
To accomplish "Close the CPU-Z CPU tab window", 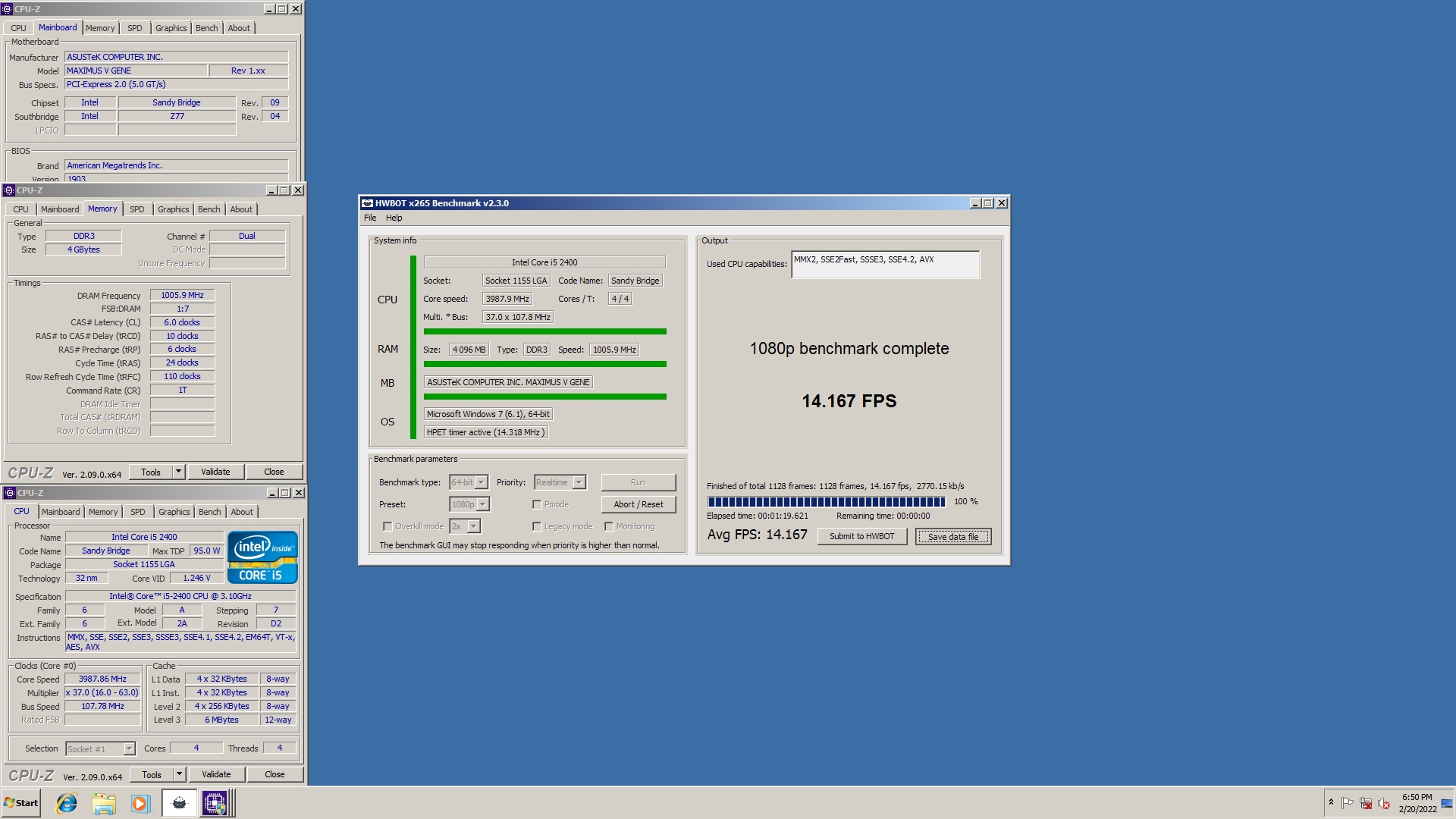I will [x=299, y=493].
